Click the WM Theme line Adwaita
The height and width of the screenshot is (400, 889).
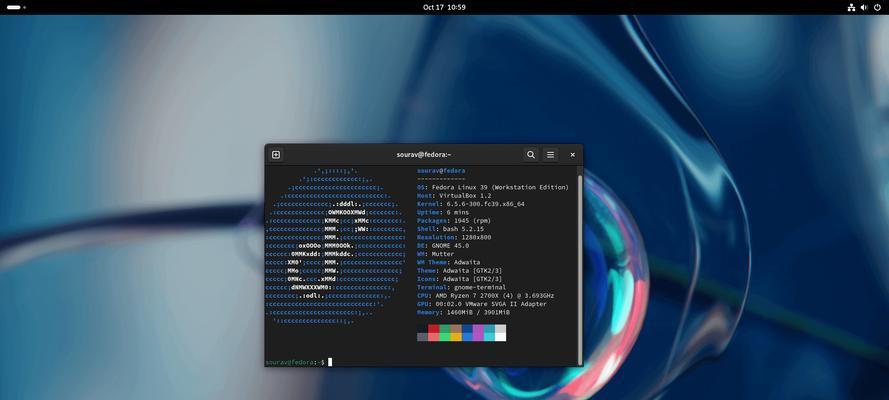(x=448, y=262)
